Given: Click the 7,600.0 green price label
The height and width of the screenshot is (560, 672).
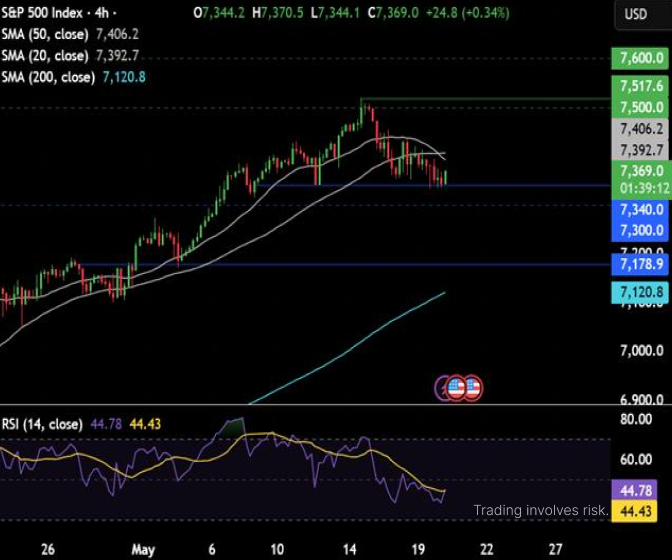Looking at the screenshot, I should [x=640, y=58].
